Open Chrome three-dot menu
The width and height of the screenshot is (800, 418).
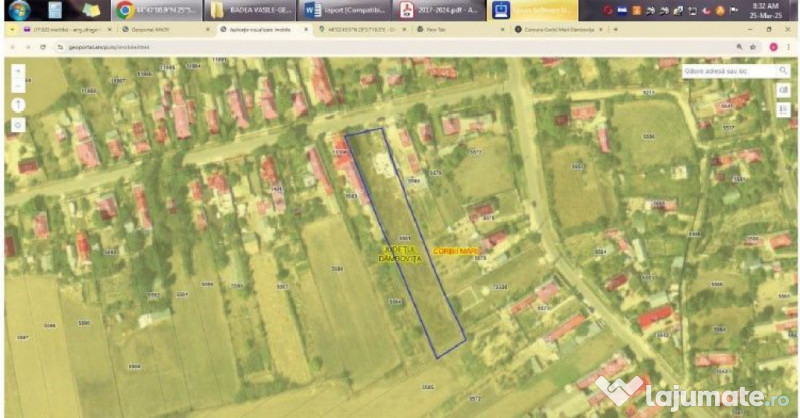(790, 47)
